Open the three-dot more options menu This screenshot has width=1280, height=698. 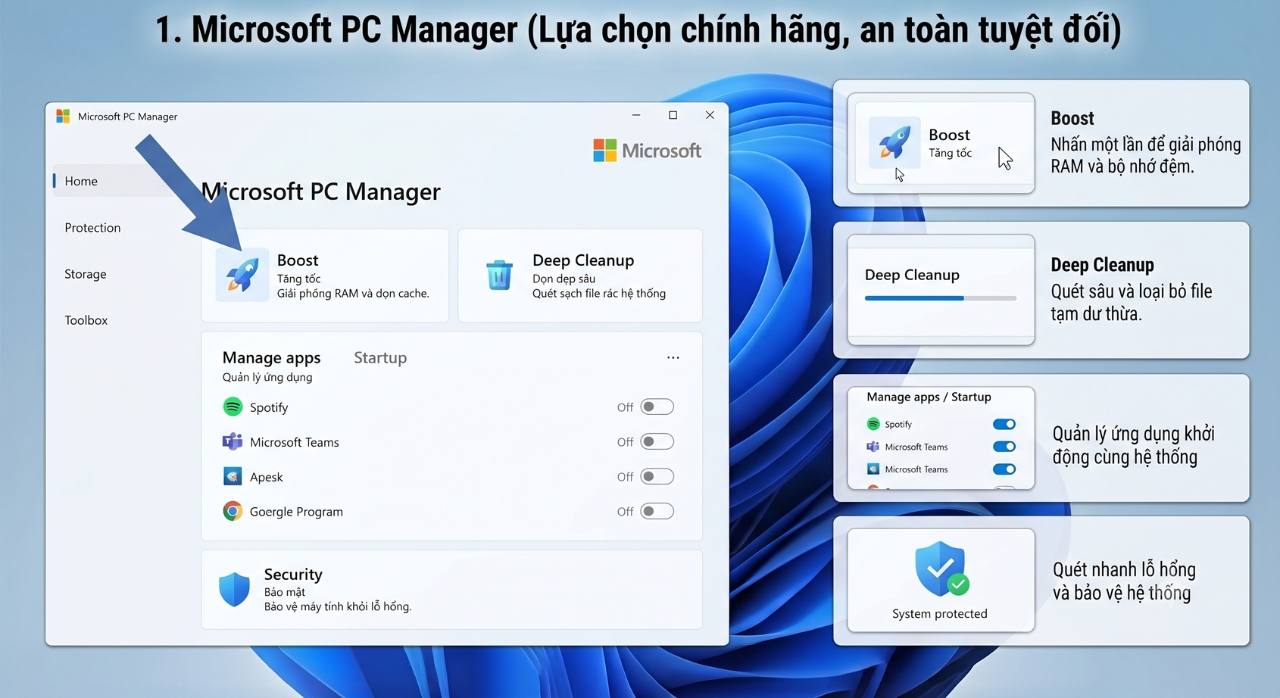coord(673,358)
